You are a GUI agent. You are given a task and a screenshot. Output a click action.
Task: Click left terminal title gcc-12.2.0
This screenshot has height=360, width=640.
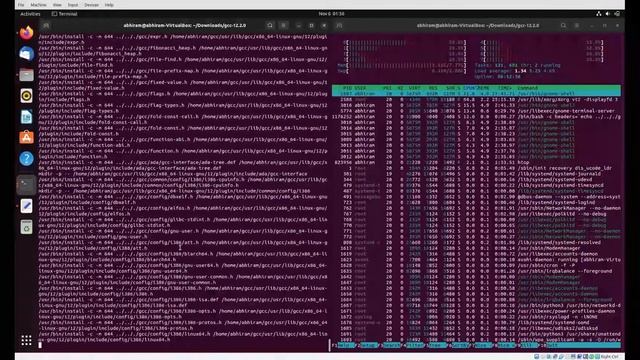click(x=184, y=25)
